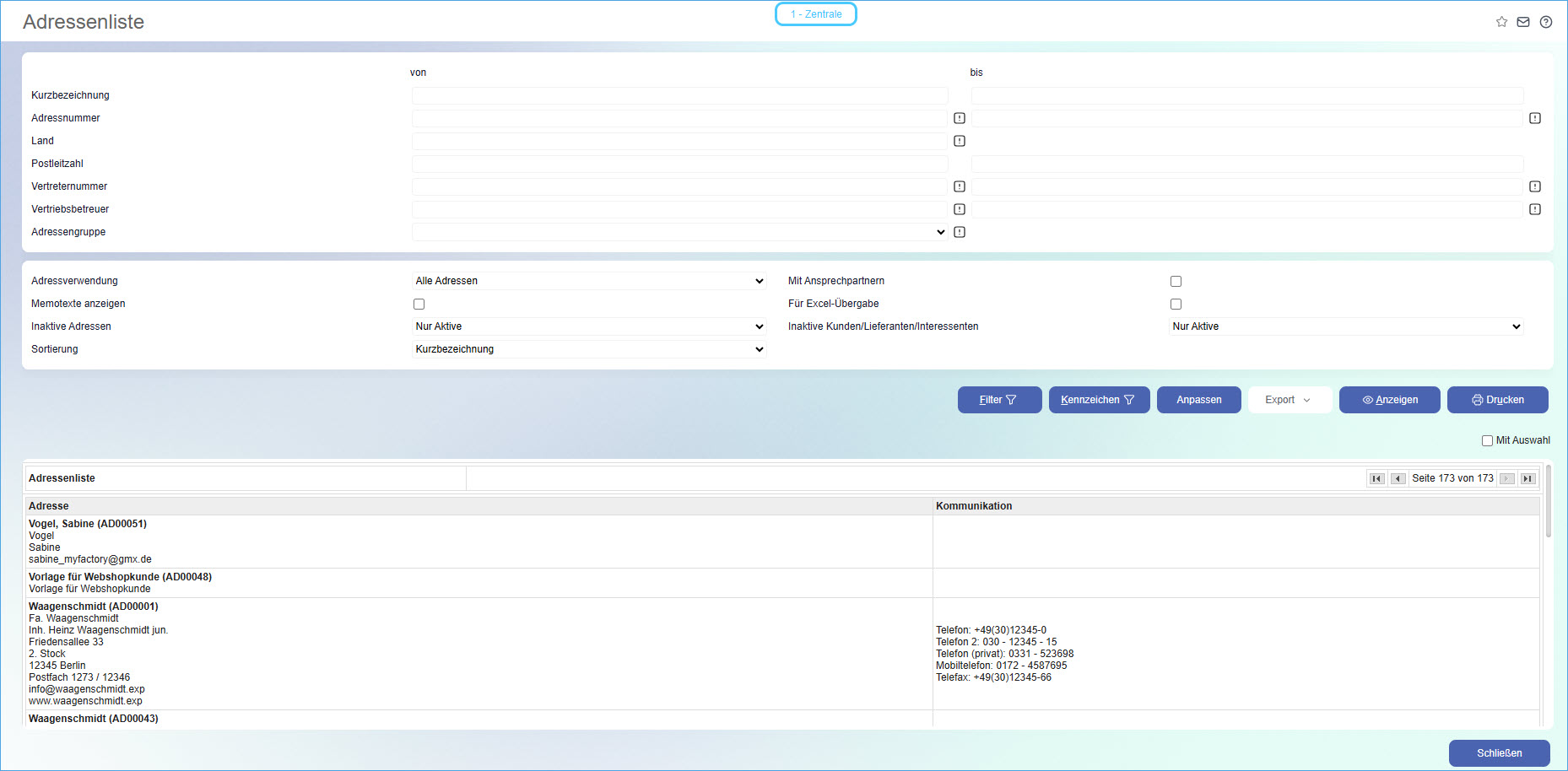Click the report vertical scrollbar
1568x771 pixels.
[x=1548, y=506]
